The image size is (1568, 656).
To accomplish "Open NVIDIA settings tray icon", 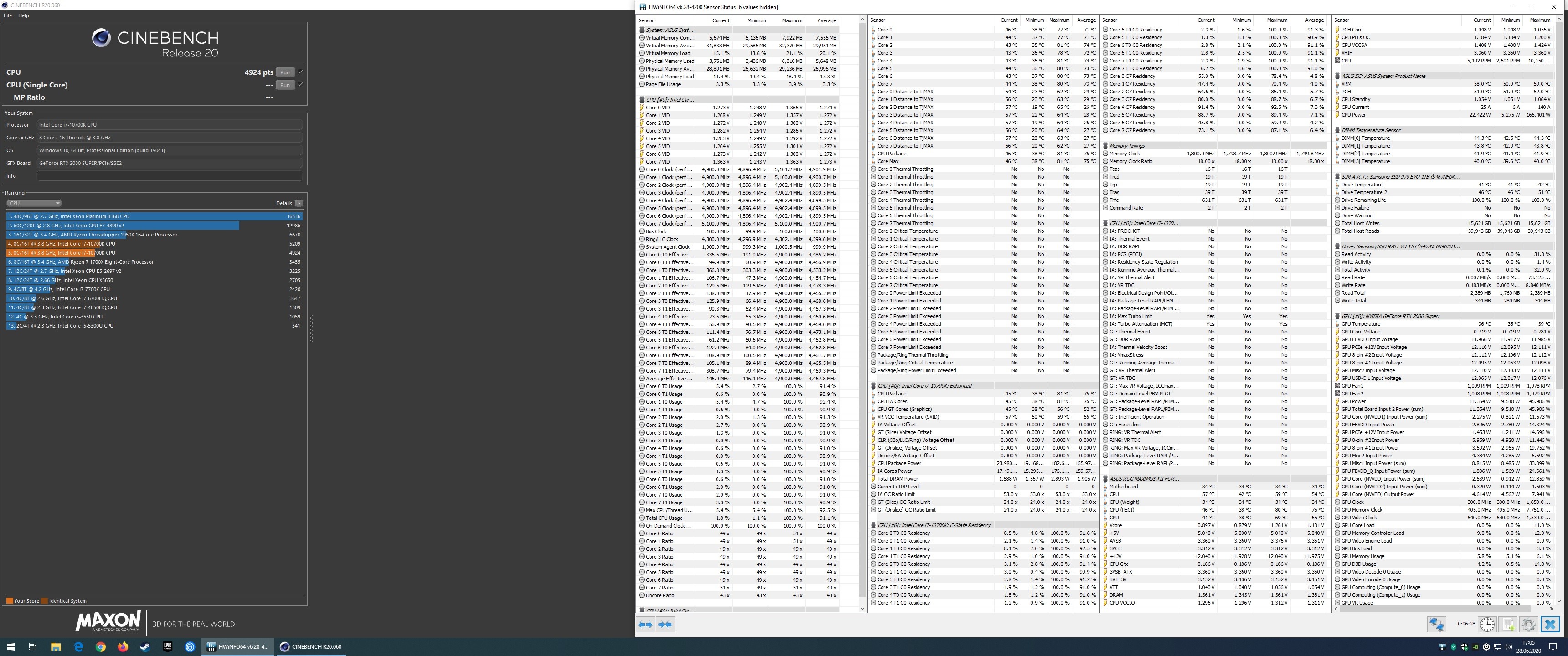I will point(1475,646).
